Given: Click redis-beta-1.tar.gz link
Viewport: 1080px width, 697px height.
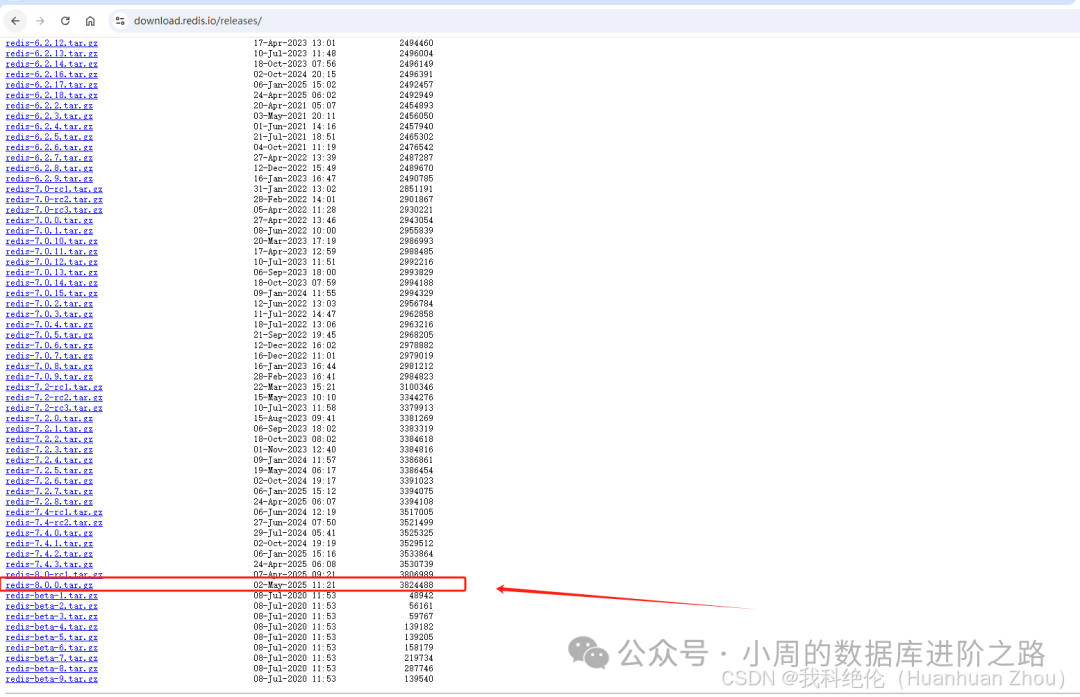Looking at the screenshot, I should click(x=52, y=596).
